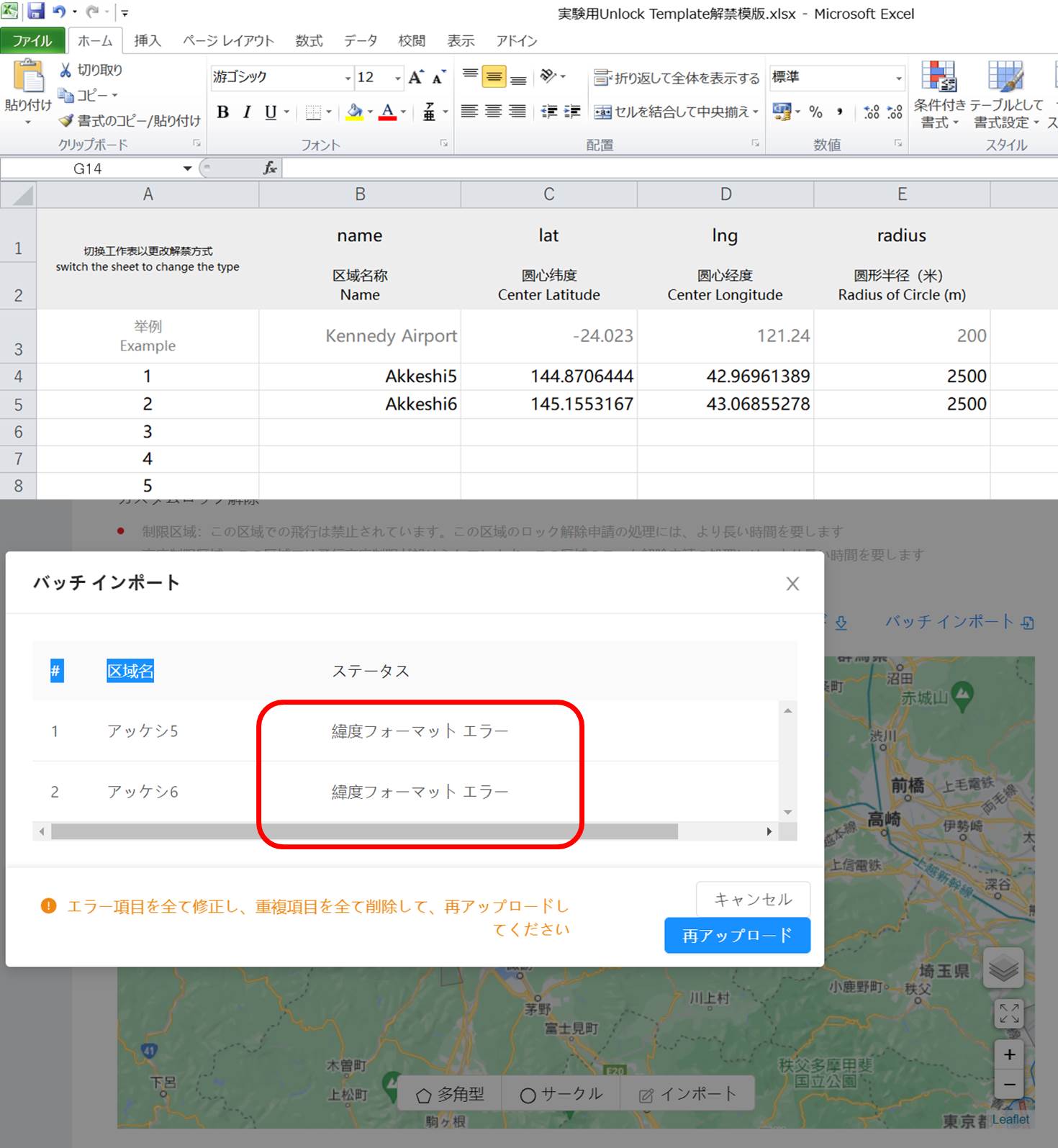The image size is (1058, 1148).
Task: Switch to the データ ribbon tab
Action: (360, 41)
